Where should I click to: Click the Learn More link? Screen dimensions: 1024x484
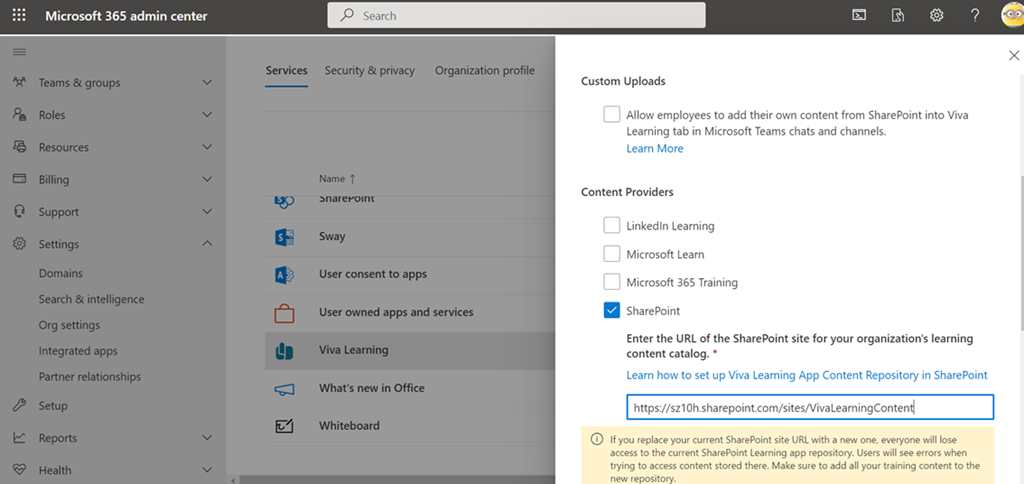[x=654, y=149]
